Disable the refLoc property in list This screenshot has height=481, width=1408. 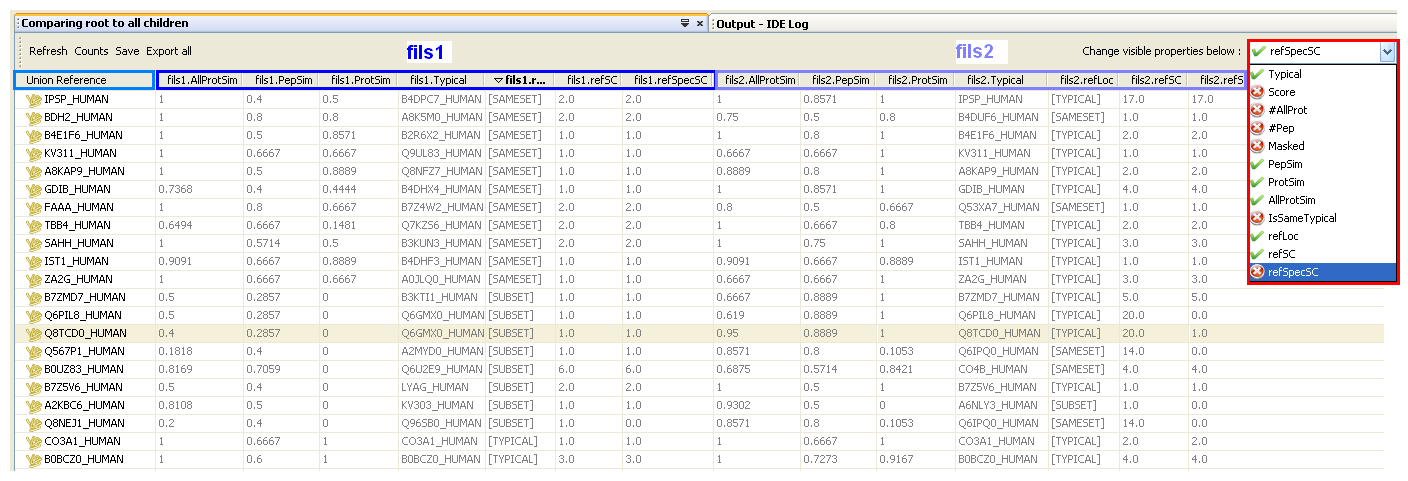(1281, 237)
